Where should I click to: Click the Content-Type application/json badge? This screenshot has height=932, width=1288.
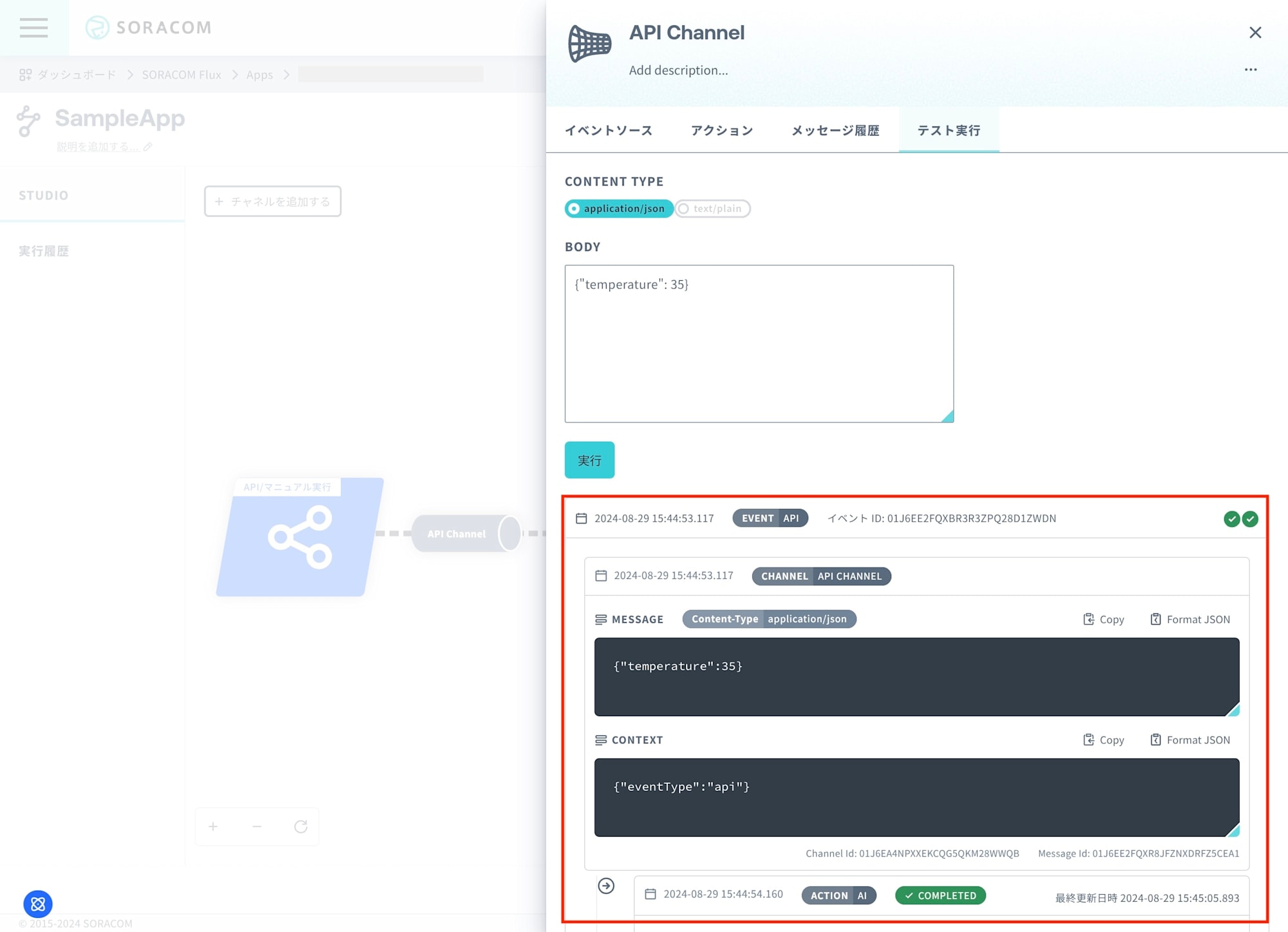pyautogui.click(x=769, y=619)
